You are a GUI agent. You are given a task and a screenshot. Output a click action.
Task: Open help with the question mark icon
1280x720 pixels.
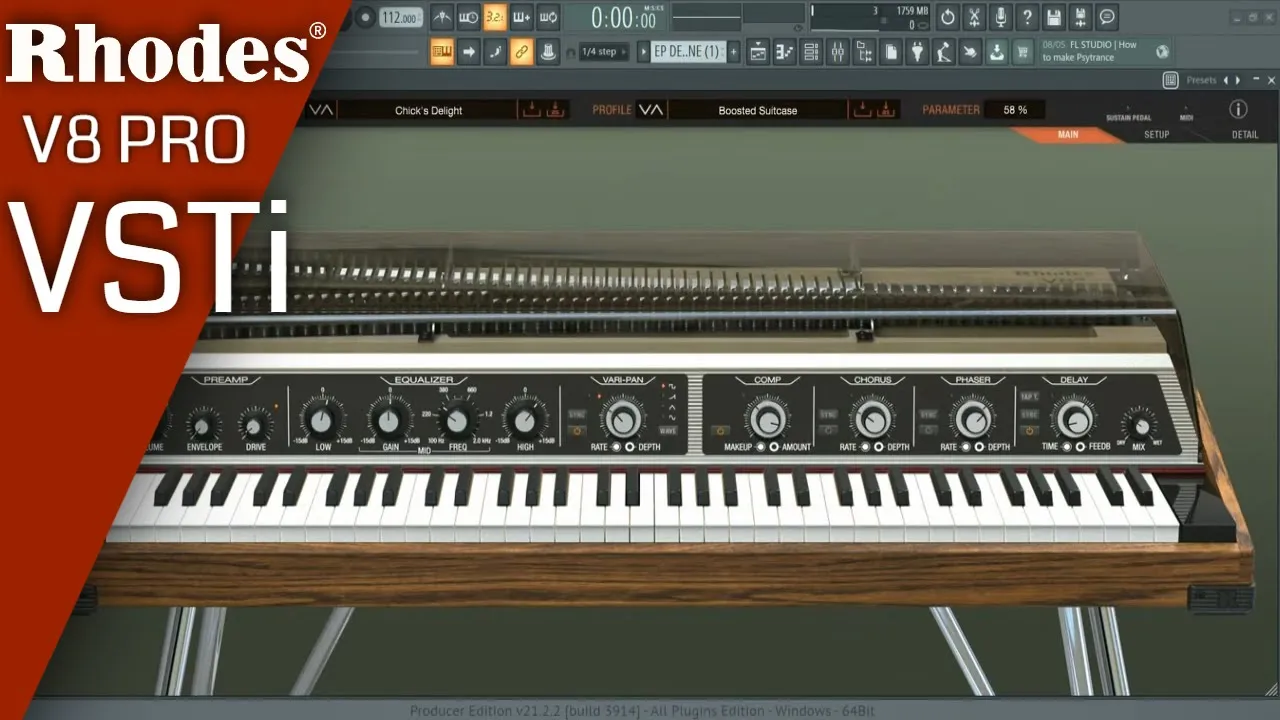click(x=1027, y=17)
